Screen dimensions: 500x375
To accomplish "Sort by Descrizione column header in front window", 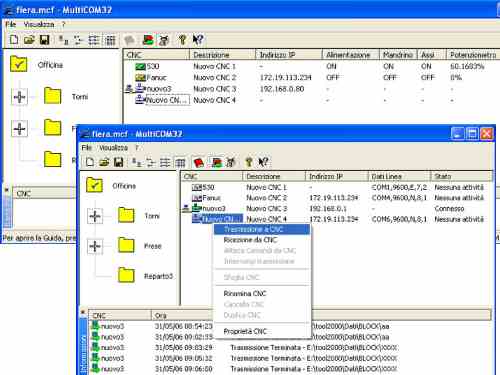I will 274,176.
